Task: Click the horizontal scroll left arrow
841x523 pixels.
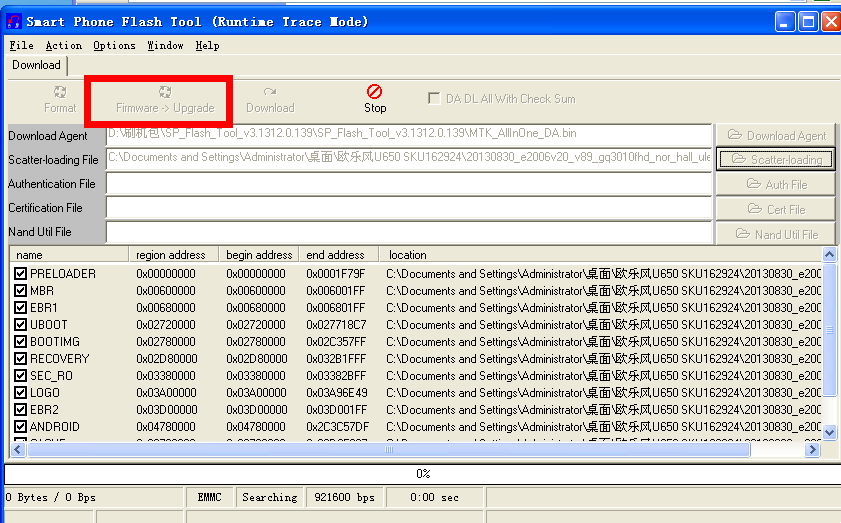Action: coord(18,450)
